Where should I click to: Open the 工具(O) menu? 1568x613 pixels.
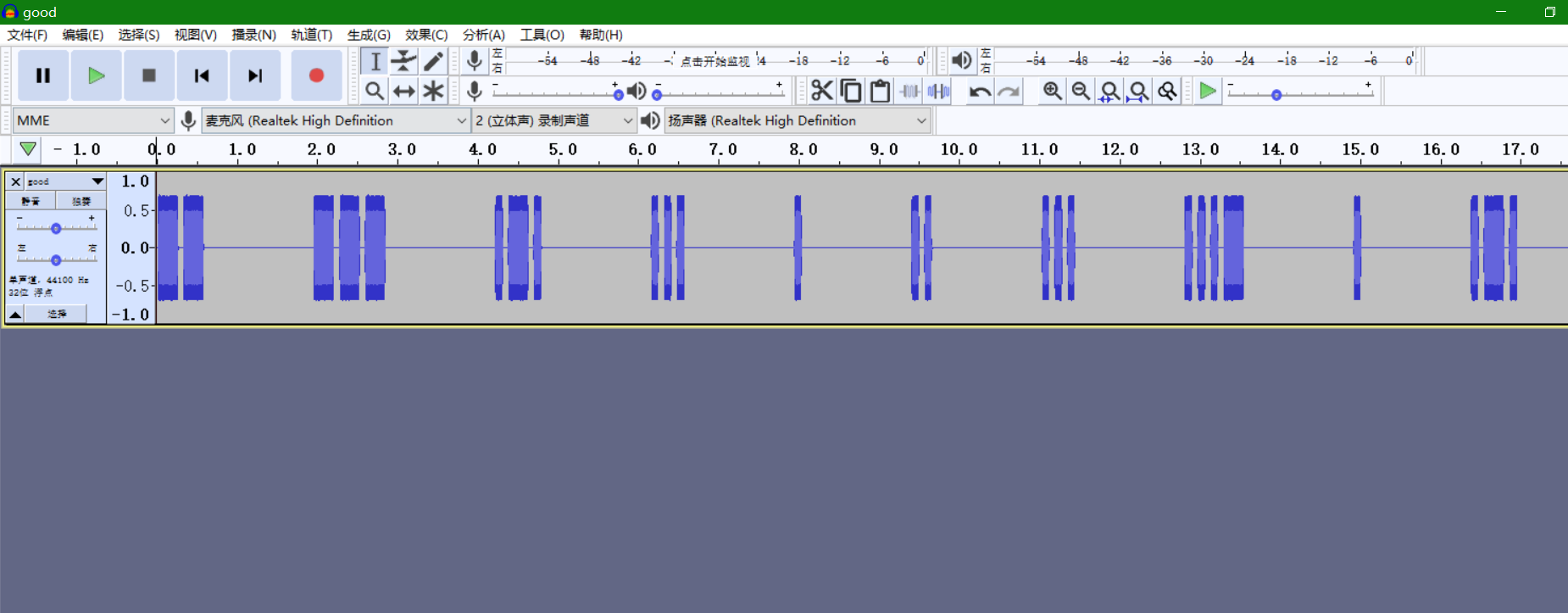[x=542, y=35]
